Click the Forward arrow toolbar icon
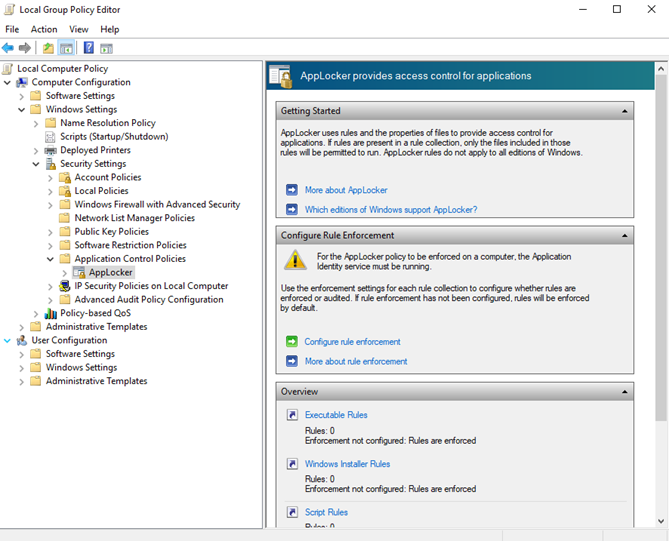The width and height of the screenshot is (669, 541). [25, 48]
